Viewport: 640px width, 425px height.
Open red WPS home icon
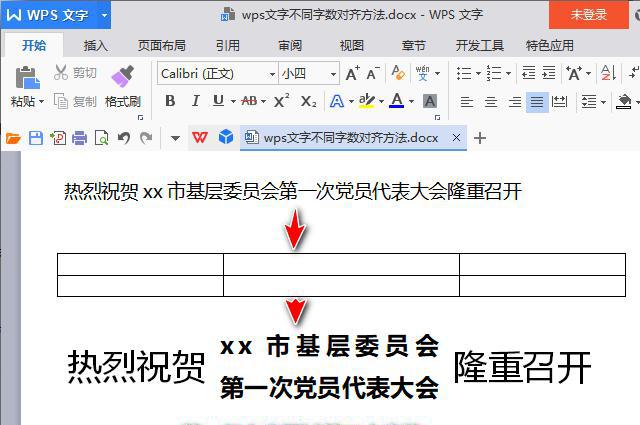pos(200,138)
